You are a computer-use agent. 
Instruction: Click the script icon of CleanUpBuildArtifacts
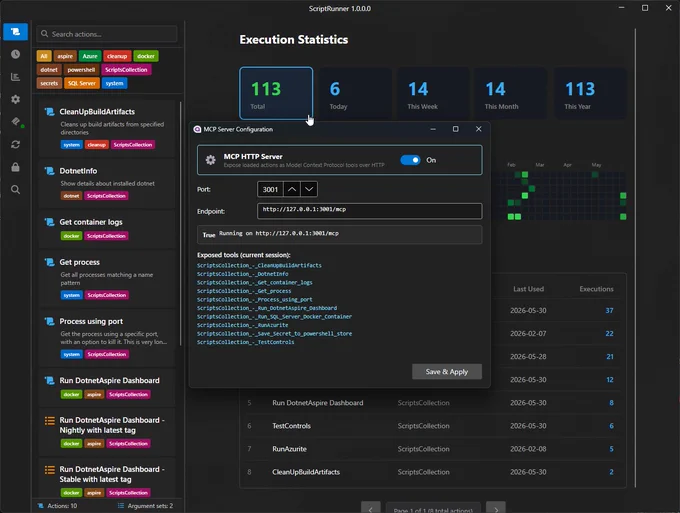tap(49, 112)
